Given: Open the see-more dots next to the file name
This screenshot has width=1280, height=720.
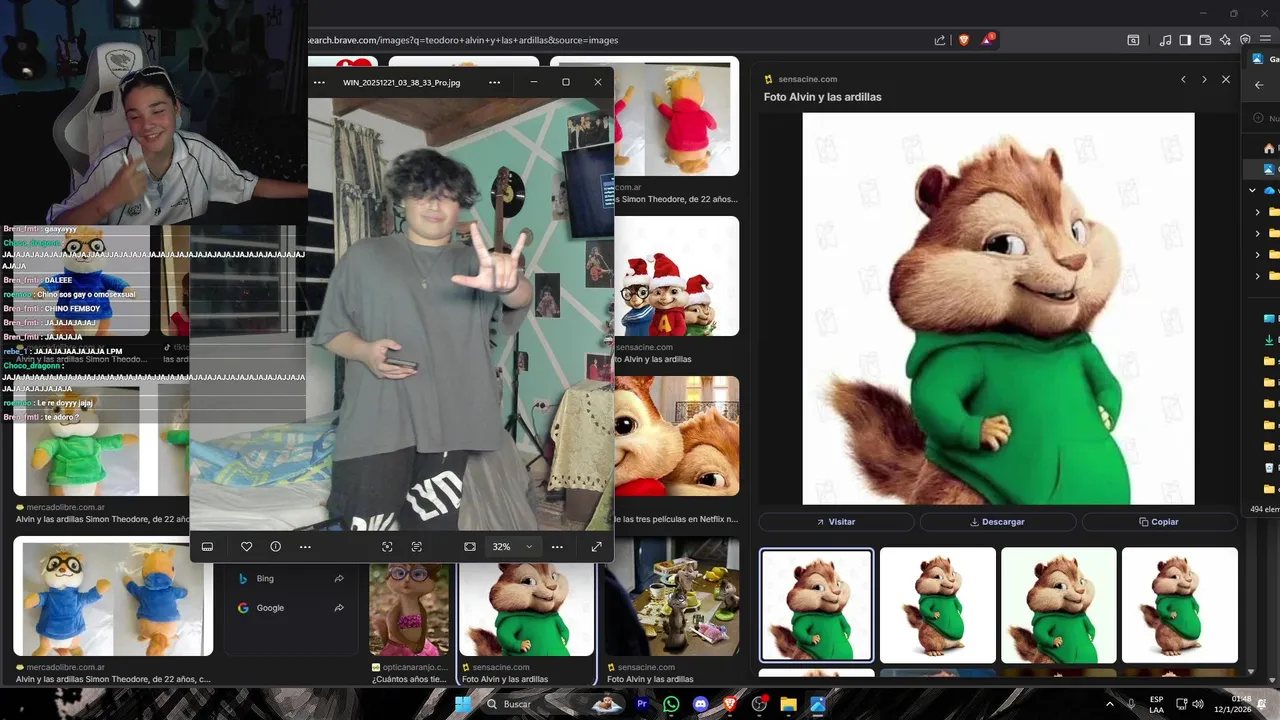Looking at the screenshot, I should click(x=494, y=82).
